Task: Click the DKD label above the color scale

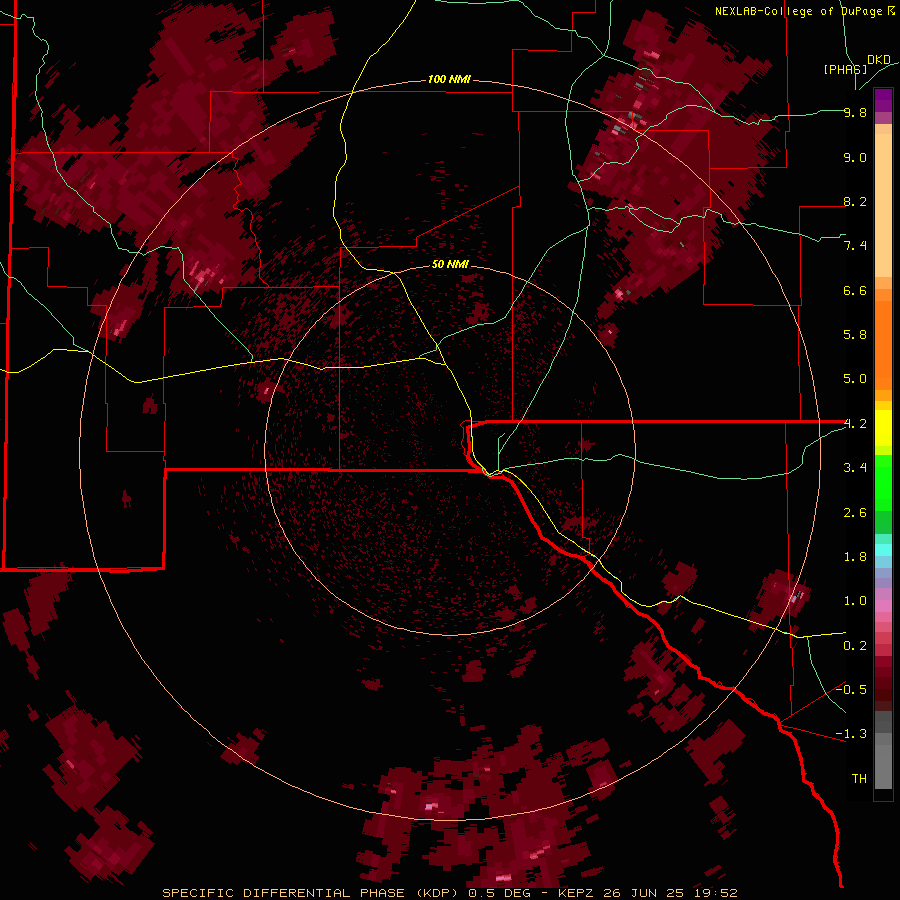Action: [x=879, y=60]
